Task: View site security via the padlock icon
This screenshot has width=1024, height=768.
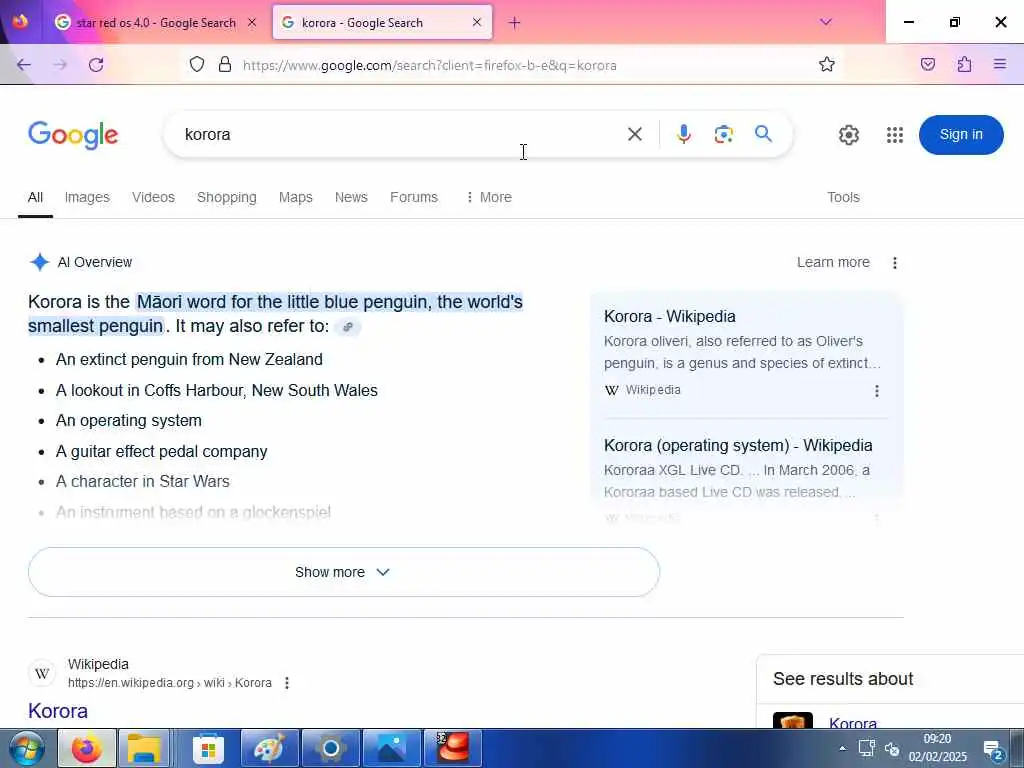Action: (x=225, y=65)
